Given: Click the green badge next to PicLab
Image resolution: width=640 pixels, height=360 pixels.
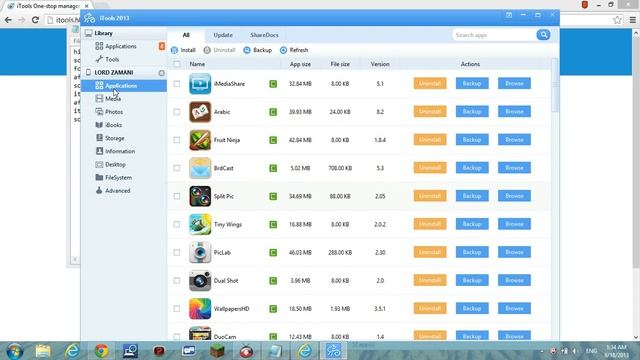Looking at the screenshot, I should point(273,253).
